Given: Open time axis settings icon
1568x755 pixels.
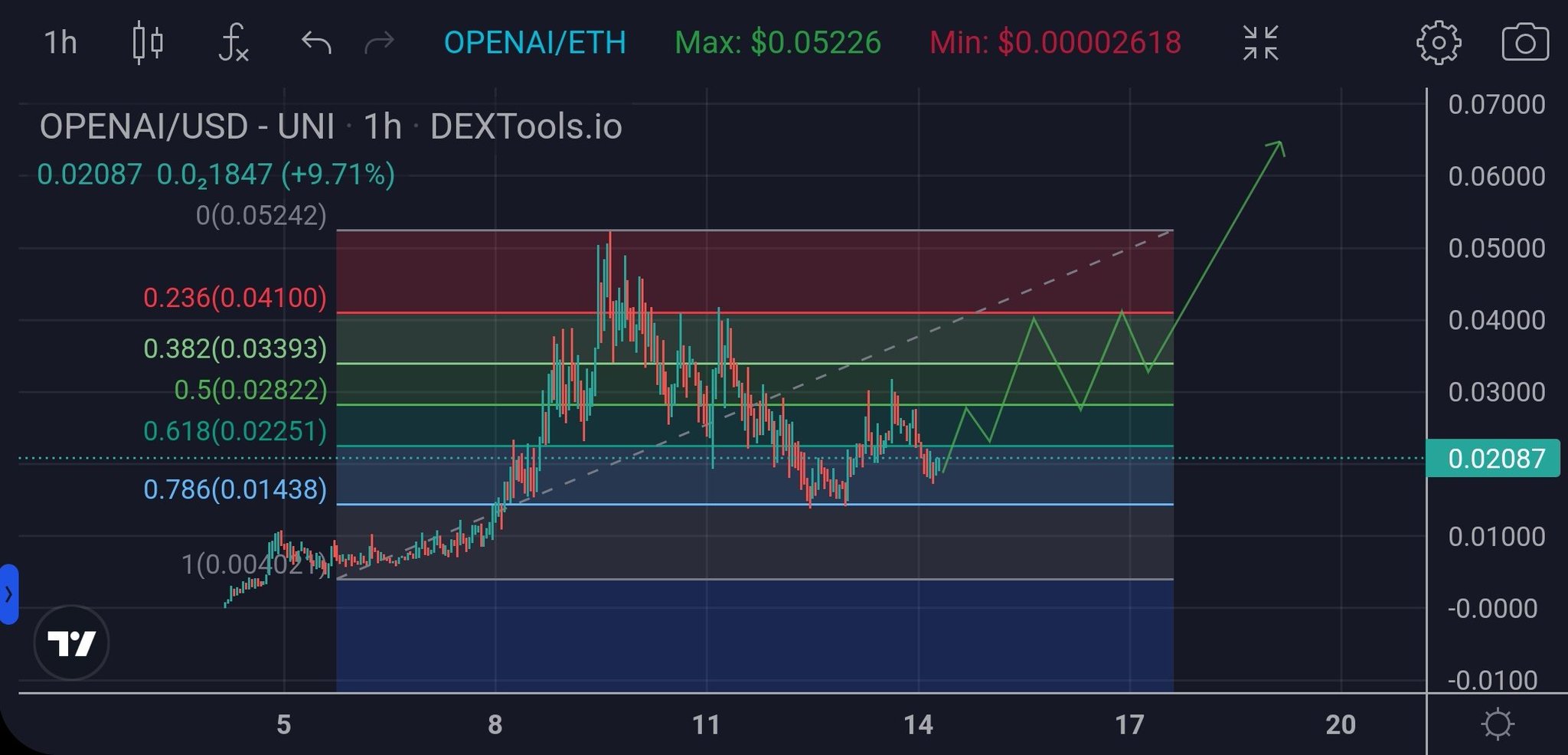Looking at the screenshot, I should pos(1497,724).
